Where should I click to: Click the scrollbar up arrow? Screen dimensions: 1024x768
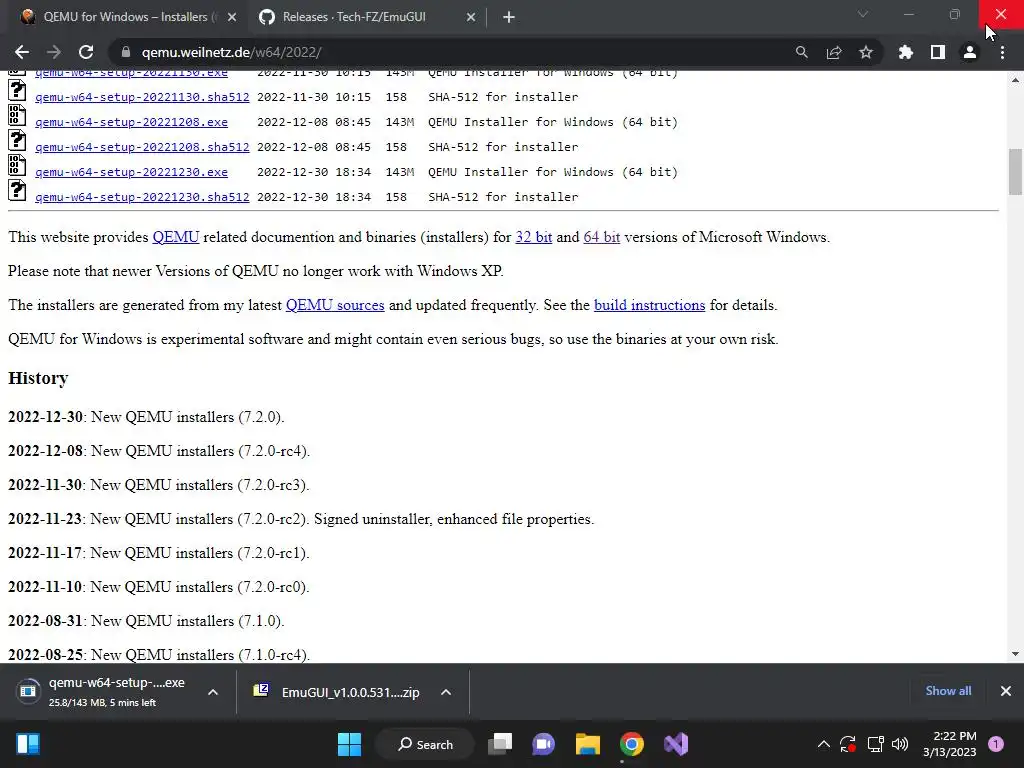[1015, 80]
